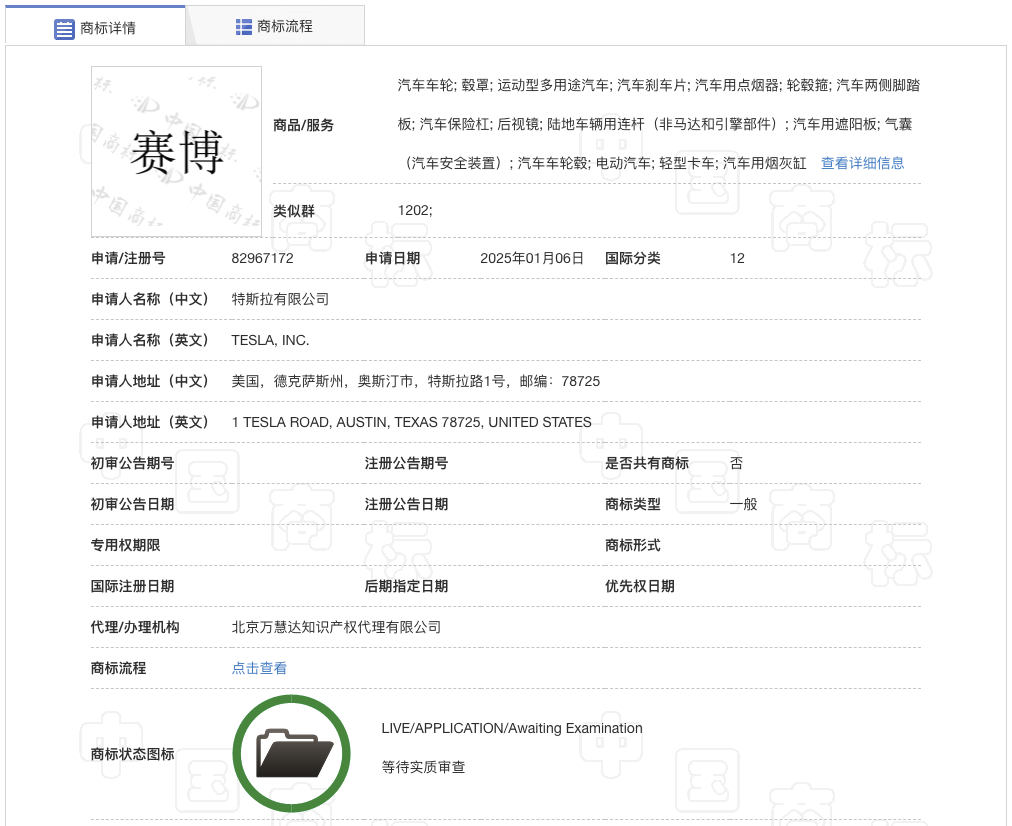Click the 商标流程 row label
The image size is (1012, 826).
point(118,668)
